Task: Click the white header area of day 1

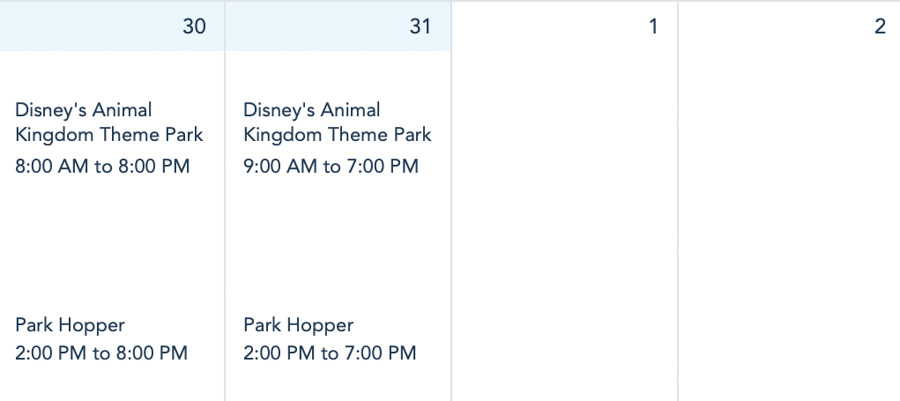Action: pos(550,27)
